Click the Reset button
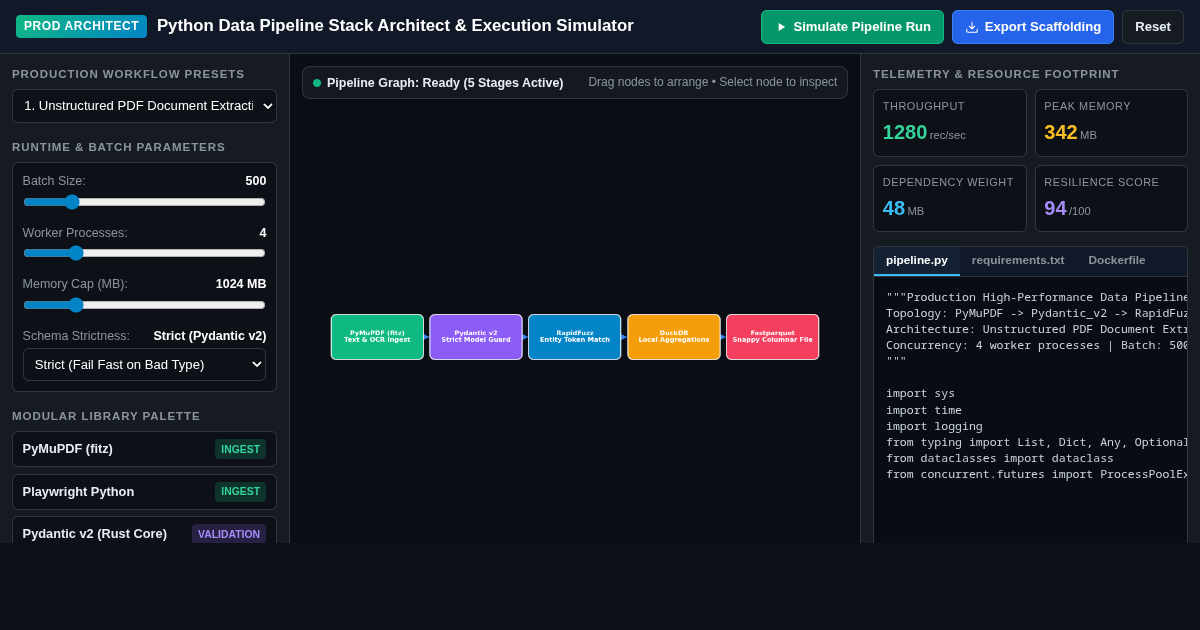The height and width of the screenshot is (630, 1200). tap(1153, 27)
